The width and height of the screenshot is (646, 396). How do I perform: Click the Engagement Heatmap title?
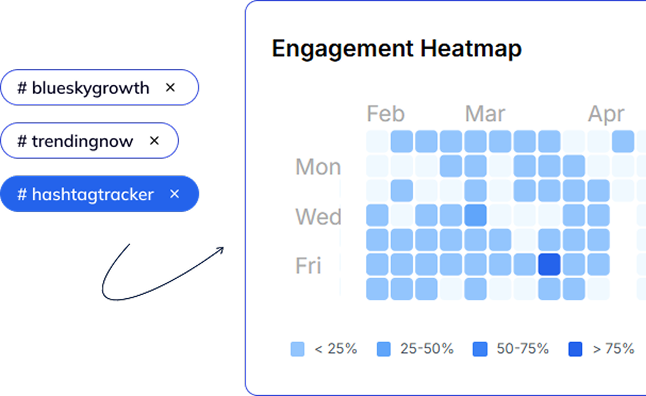pyautogui.click(x=397, y=49)
